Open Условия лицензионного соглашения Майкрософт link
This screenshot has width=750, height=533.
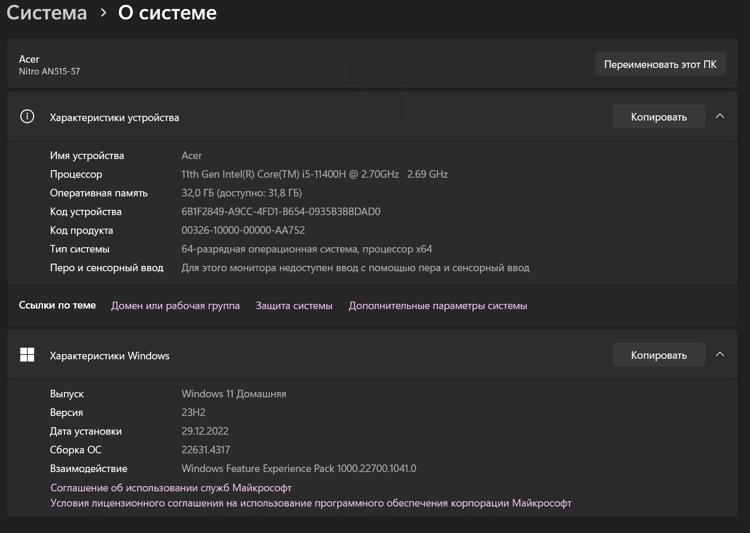pos(311,503)
